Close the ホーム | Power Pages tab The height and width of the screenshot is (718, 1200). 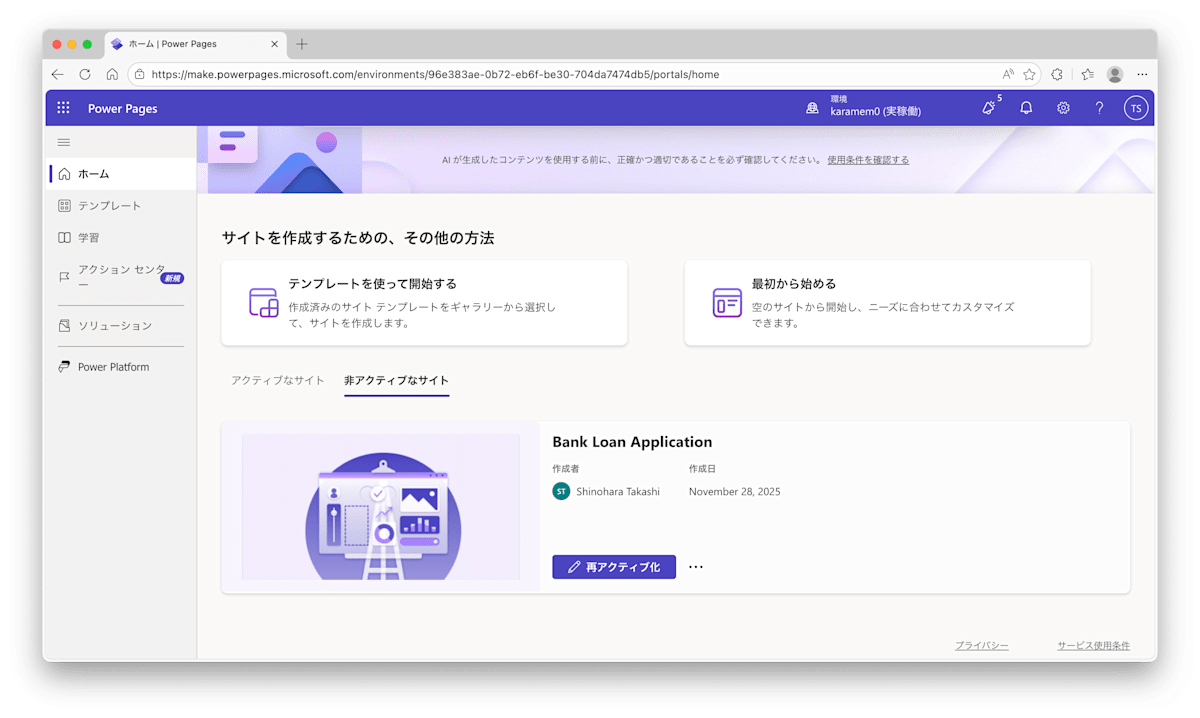tap(275, 44)
